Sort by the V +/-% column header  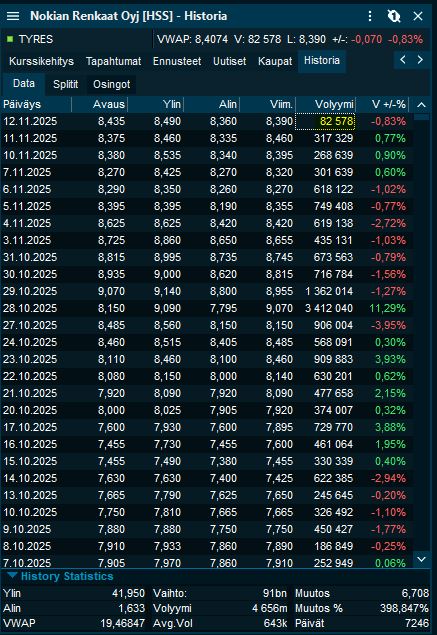tap(383, 104)
